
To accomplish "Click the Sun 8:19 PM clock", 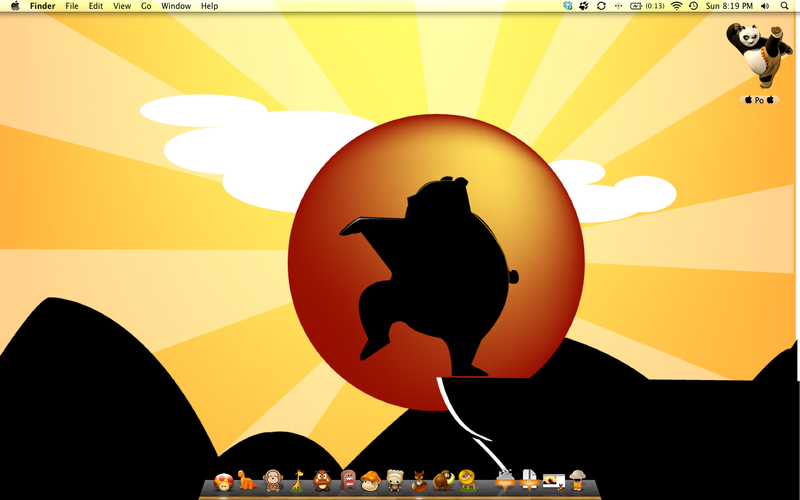I will [730, 6].
